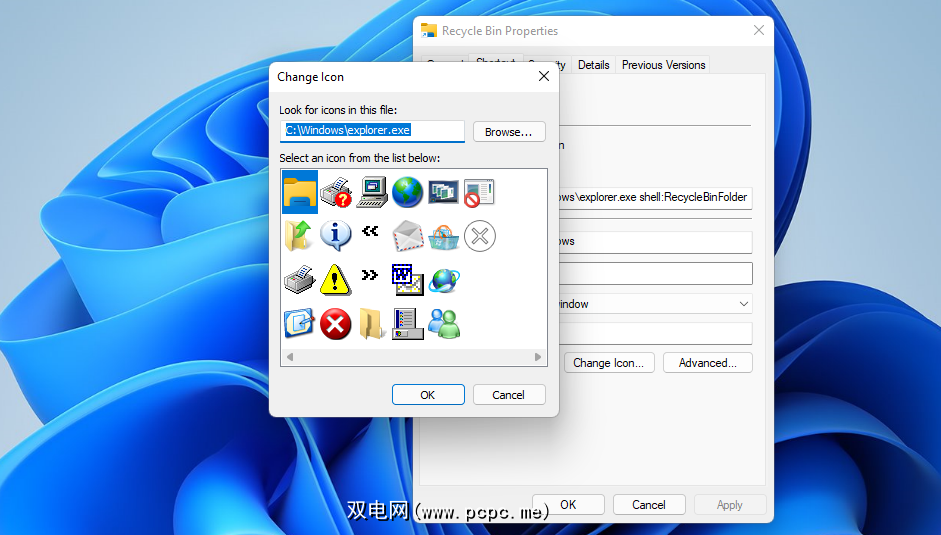Pick the Internet Explorer globe with ring icon

tap(444, 280)
